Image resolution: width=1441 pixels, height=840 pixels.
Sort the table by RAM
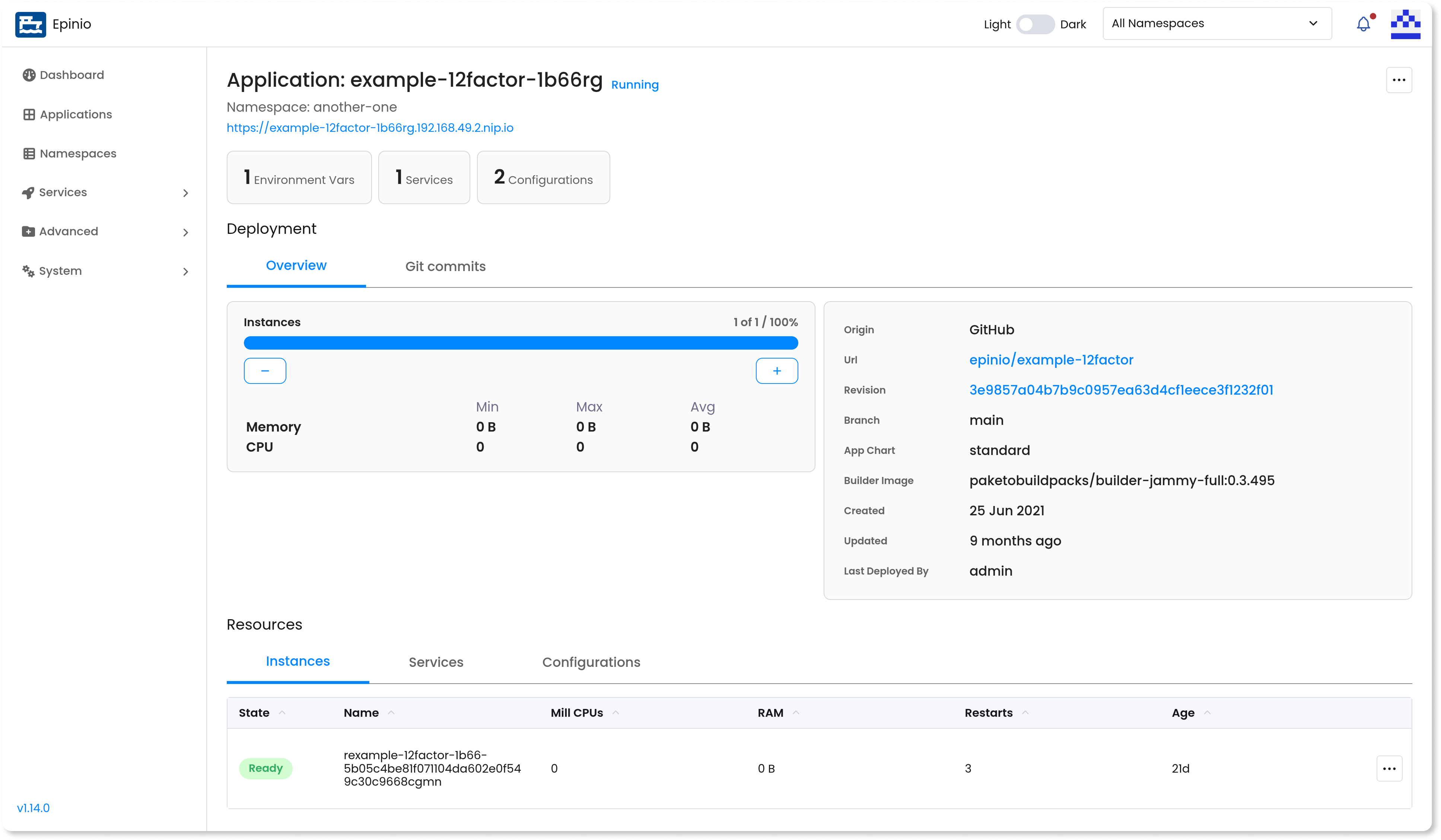click(778, 713)
